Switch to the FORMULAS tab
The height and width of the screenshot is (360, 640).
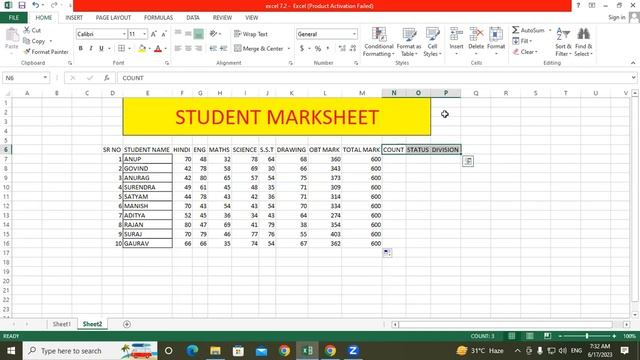point(158,18)
